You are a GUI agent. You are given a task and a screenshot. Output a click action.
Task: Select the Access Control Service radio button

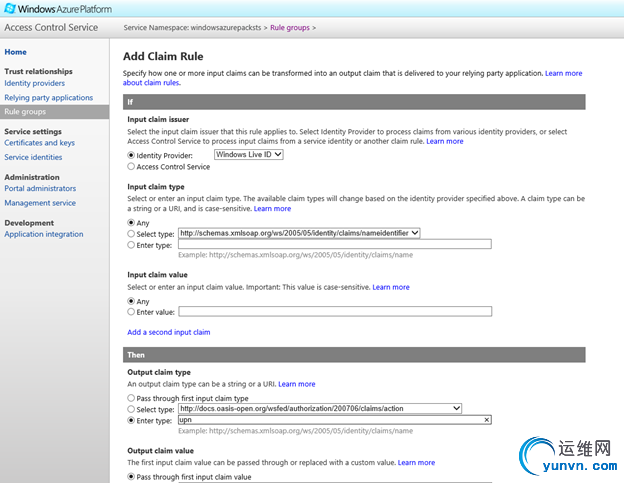click(131, 166)
